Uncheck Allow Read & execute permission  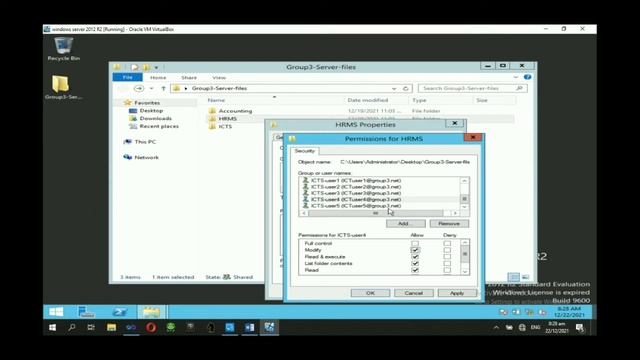pyautogui.click(x=415, y=257)
